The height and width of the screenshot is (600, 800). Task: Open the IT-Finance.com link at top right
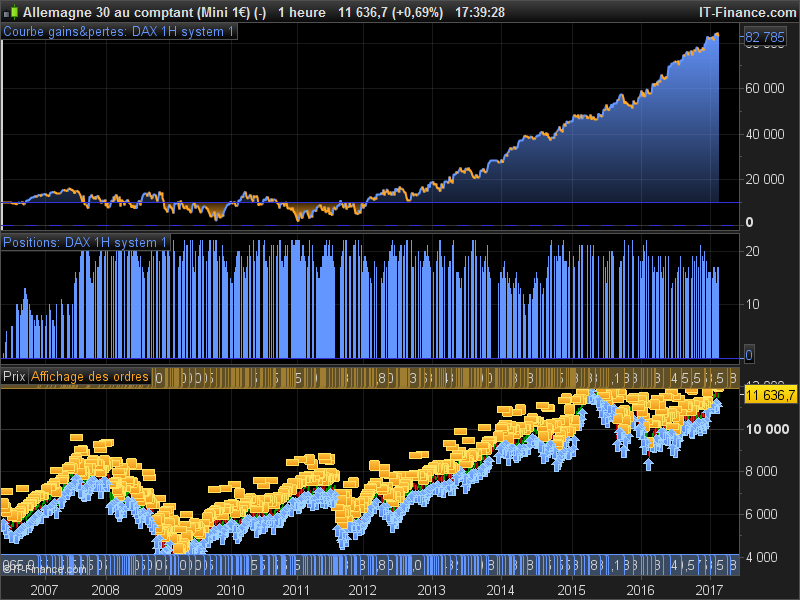pos(747,12)
